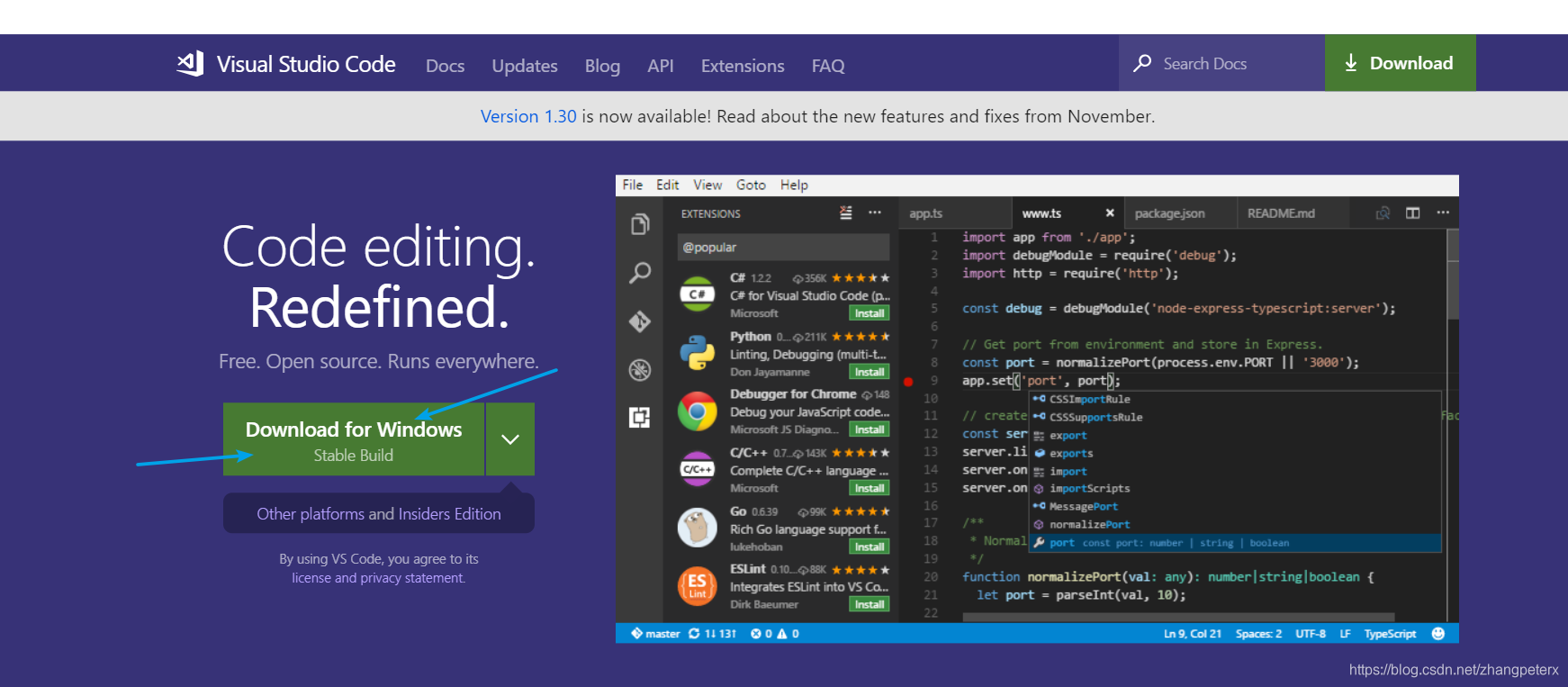The image size is (1568, 687).
Task: Install the C# extension
Action: pos(870,313)
